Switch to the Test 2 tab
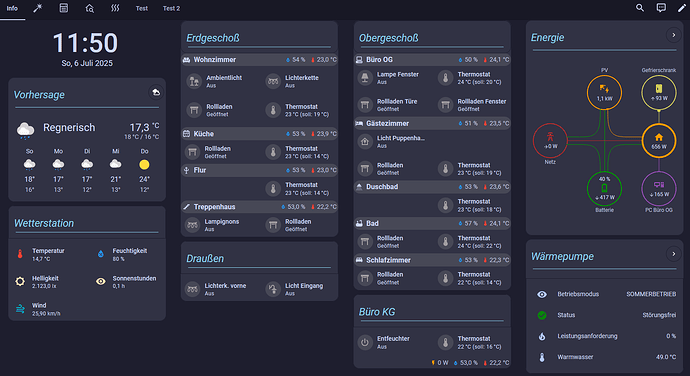690x376 pixels. (171, 8)
